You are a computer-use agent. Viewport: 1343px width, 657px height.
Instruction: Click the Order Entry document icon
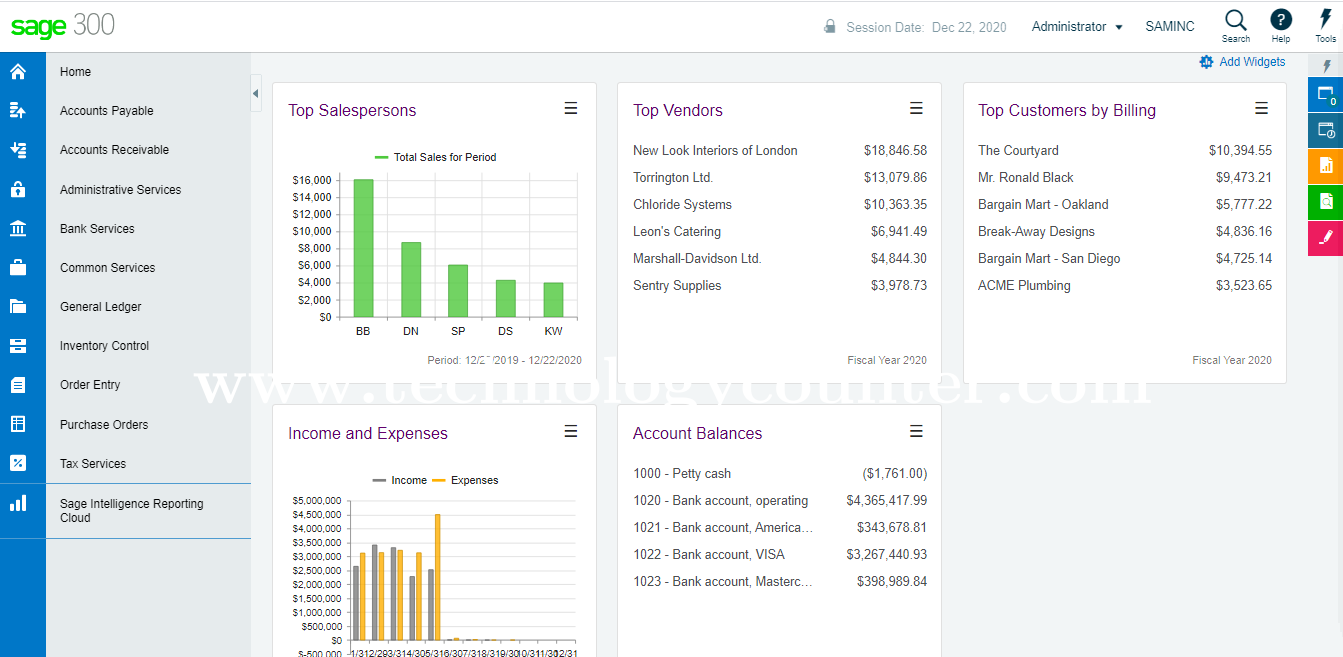click(x=18, y=385)
